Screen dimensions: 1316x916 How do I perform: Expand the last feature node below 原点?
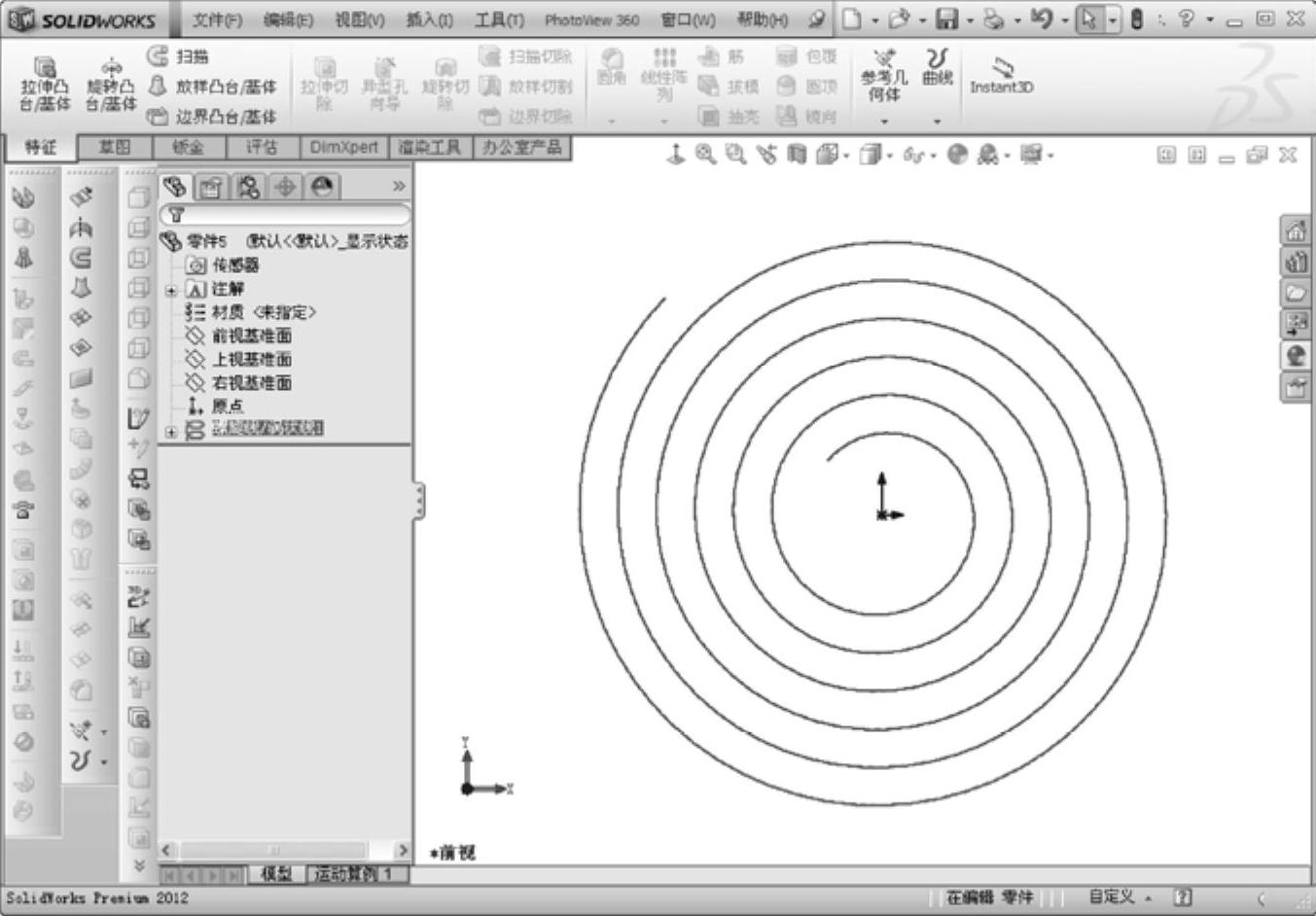171,431
